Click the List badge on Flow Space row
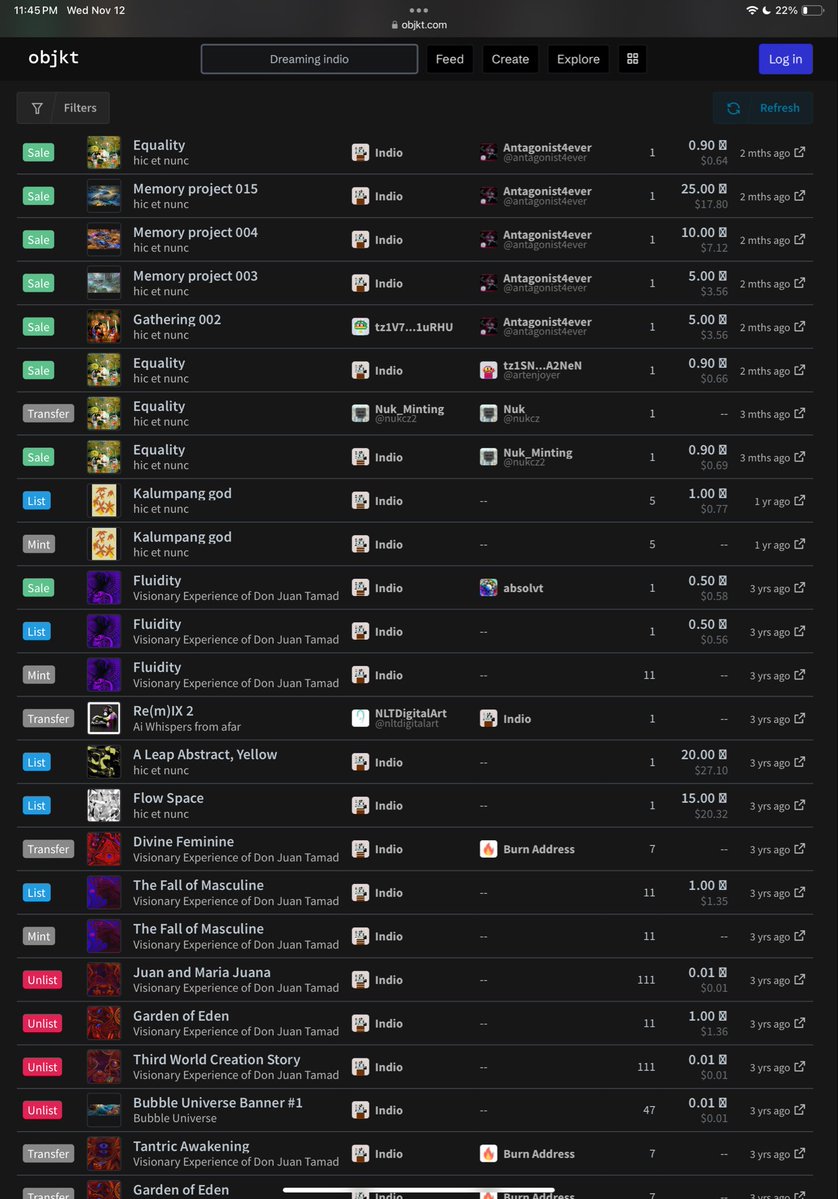Screen dimensions: 838x1199 (x=37, y=805)
